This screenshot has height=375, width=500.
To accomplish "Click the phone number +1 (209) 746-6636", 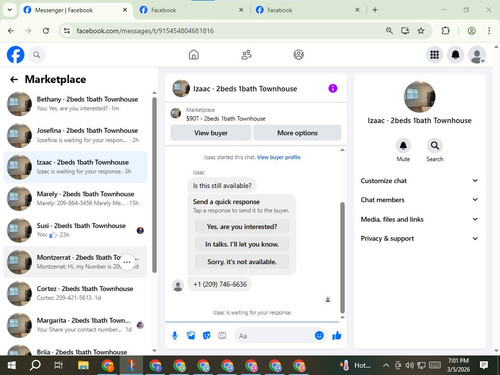I will pyautogui.click(x=220, y=284).
